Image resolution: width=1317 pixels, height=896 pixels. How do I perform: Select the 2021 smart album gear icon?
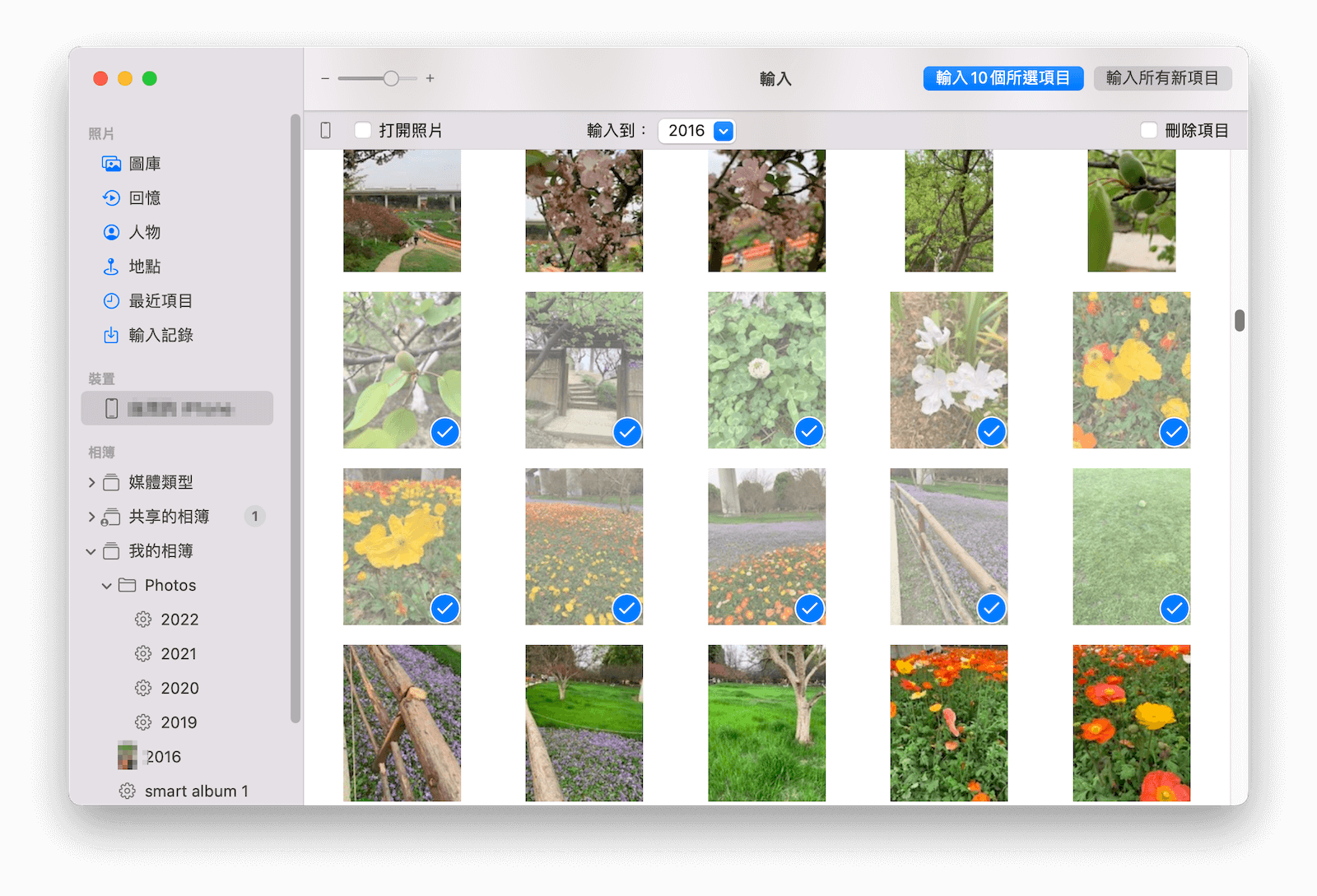point(143,654)
